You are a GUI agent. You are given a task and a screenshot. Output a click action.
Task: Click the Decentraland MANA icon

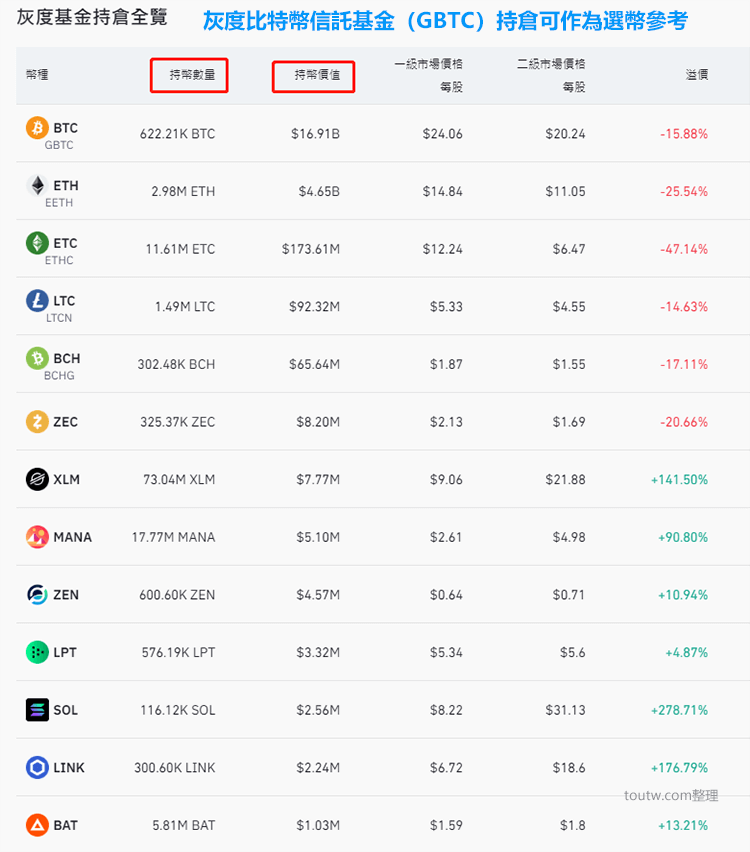pos(37,537)
